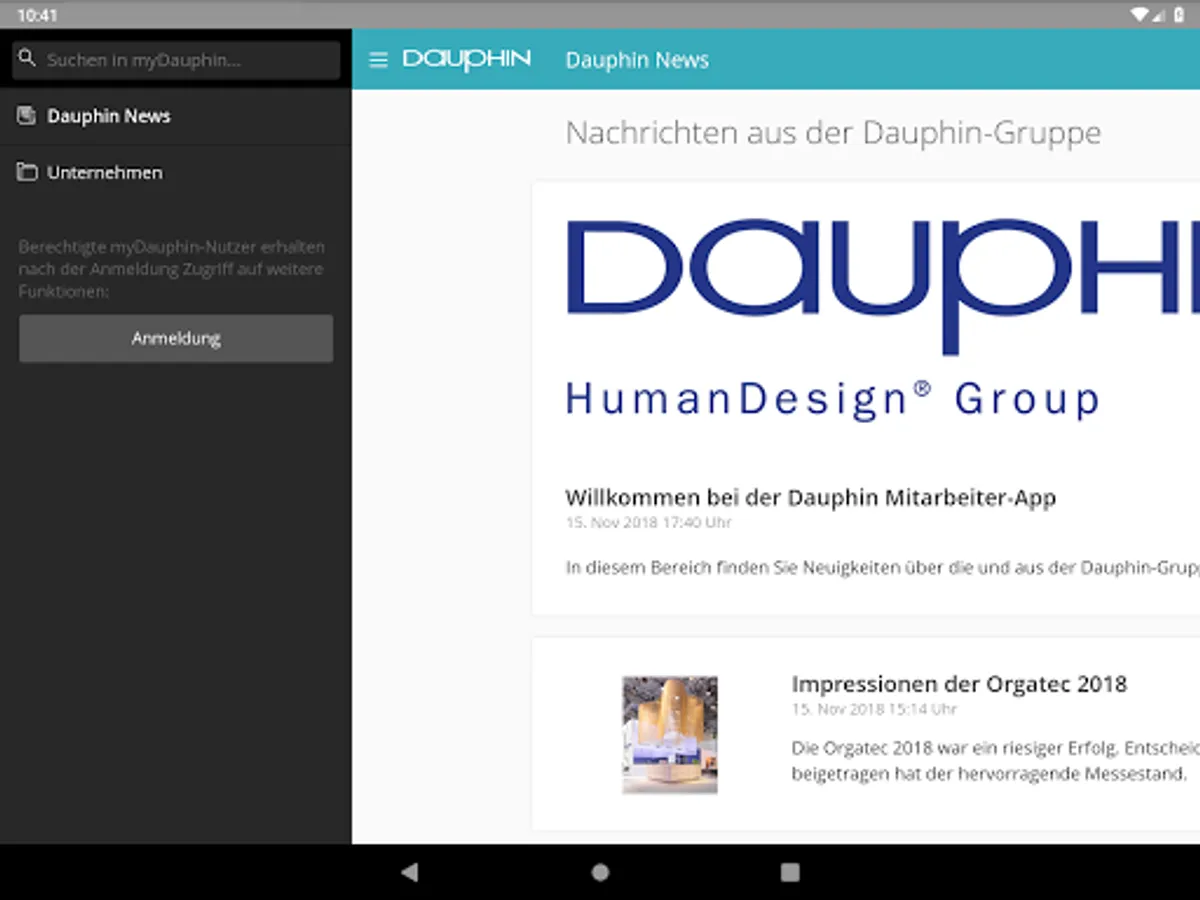Screen dimensions: 1200x900
Task: Click the folder icon beside Unternehmen
Action: (x=27, y=173)
